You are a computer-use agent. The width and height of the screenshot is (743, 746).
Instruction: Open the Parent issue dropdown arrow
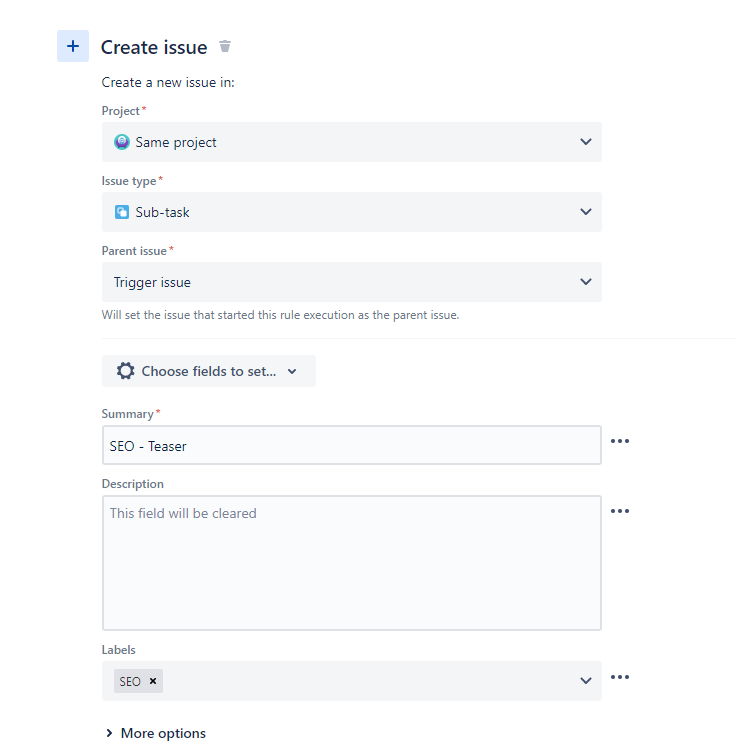tap(586, 282)
